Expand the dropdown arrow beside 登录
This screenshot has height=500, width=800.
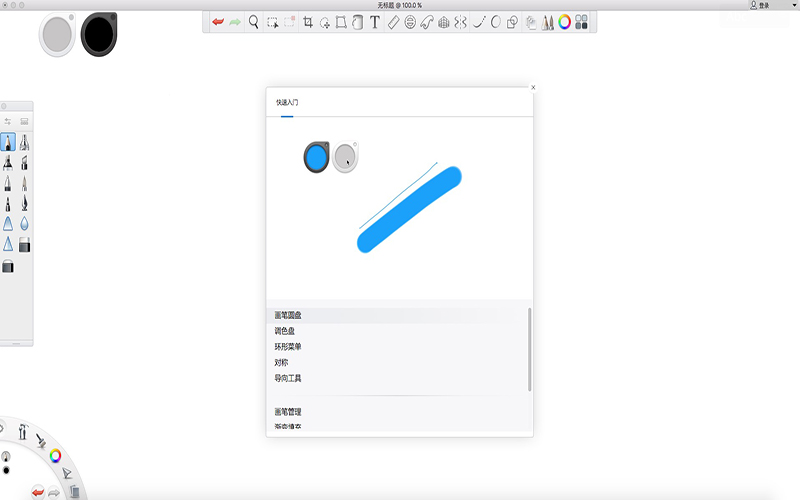click(794, 5)
